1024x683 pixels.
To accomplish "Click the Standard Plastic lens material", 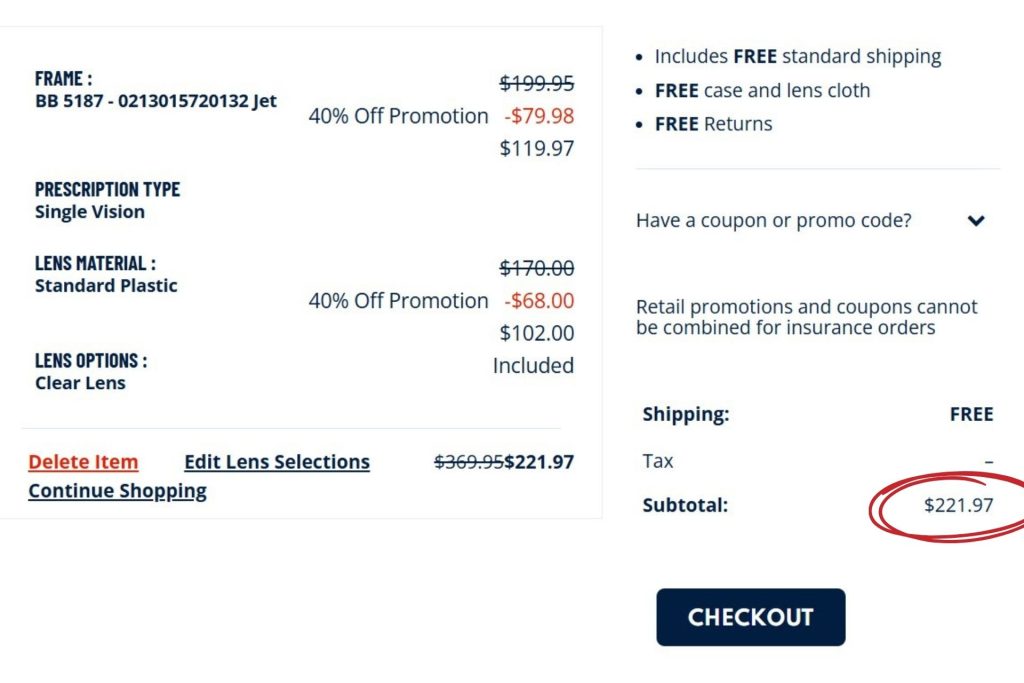I will (x=106, y=286).
